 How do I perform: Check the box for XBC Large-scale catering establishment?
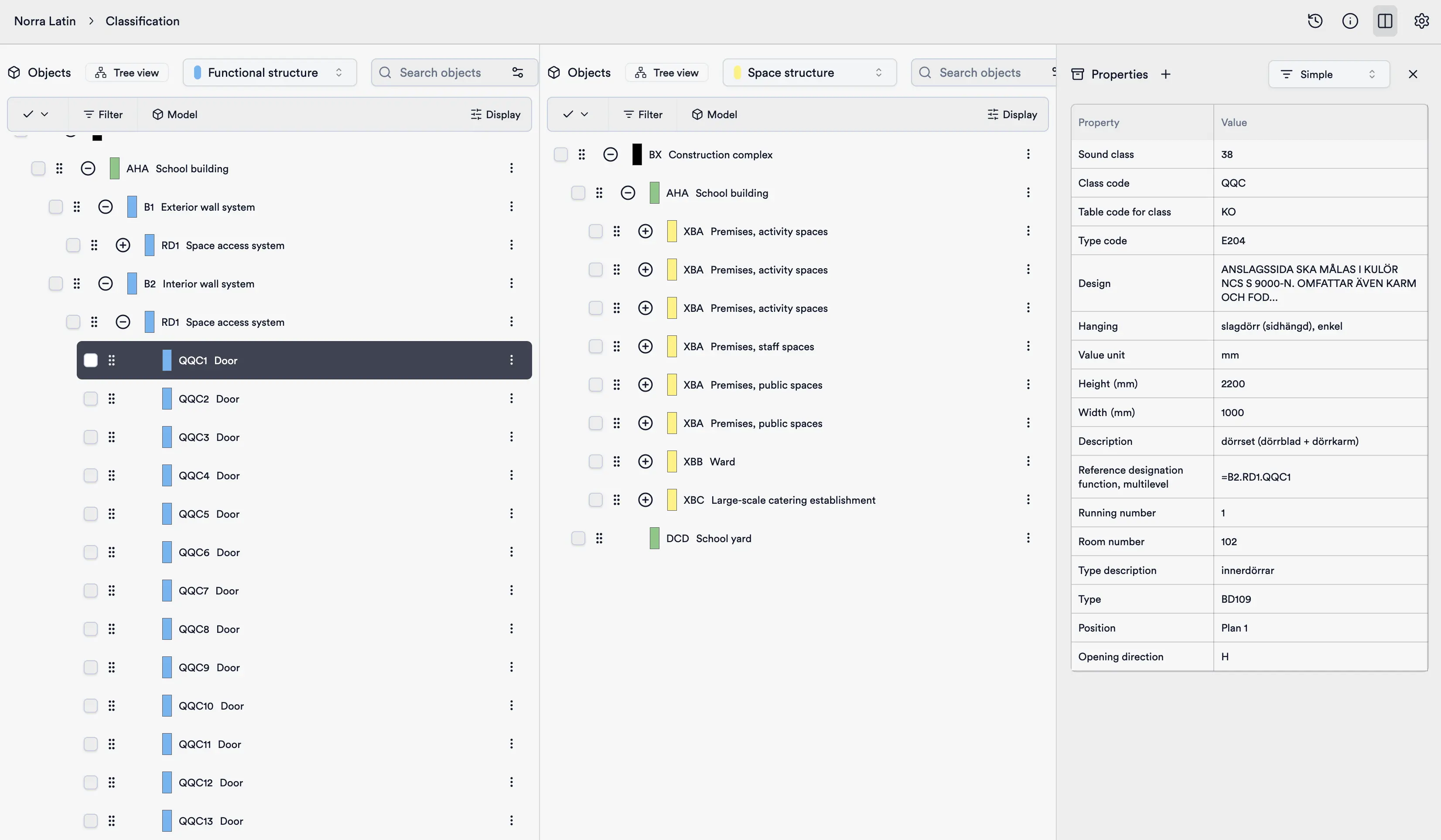pos(595,500)
